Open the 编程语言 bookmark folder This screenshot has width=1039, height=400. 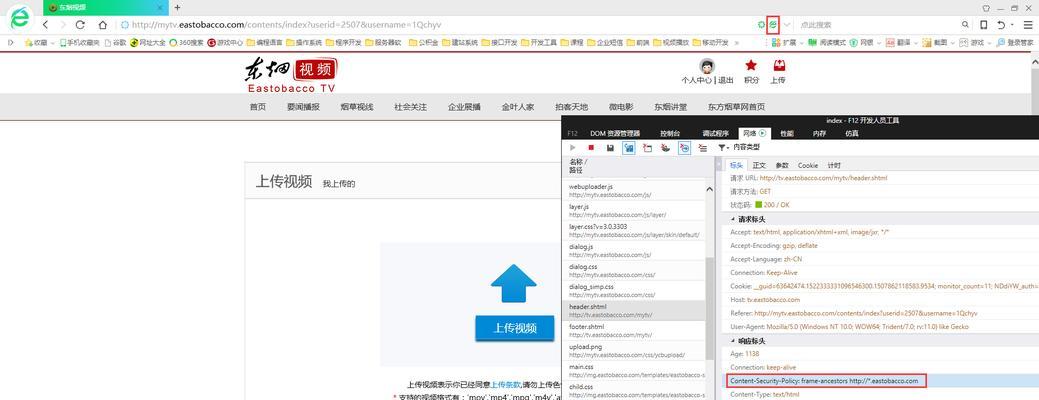click(264, 42)
